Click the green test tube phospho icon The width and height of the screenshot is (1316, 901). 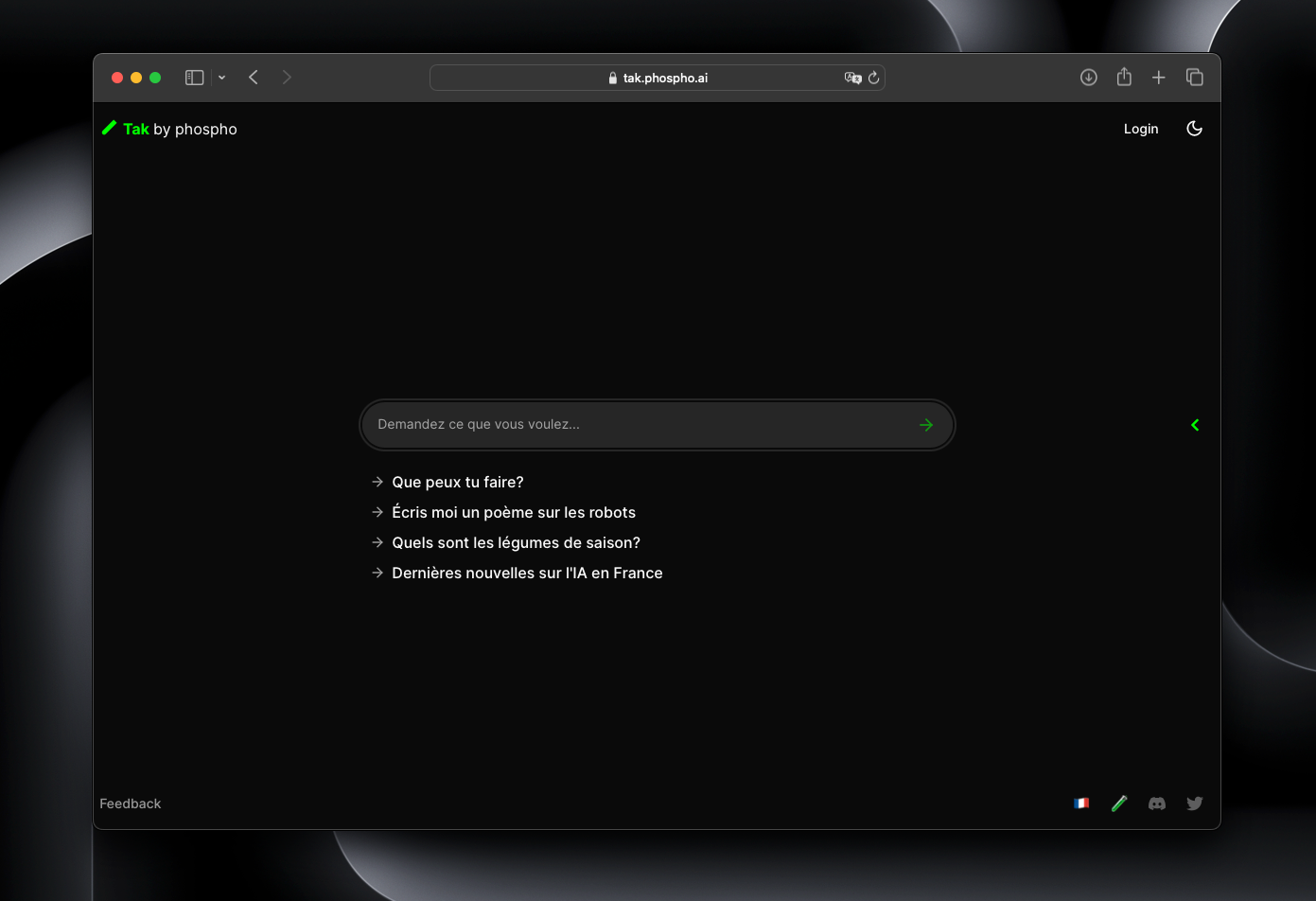1119,803
